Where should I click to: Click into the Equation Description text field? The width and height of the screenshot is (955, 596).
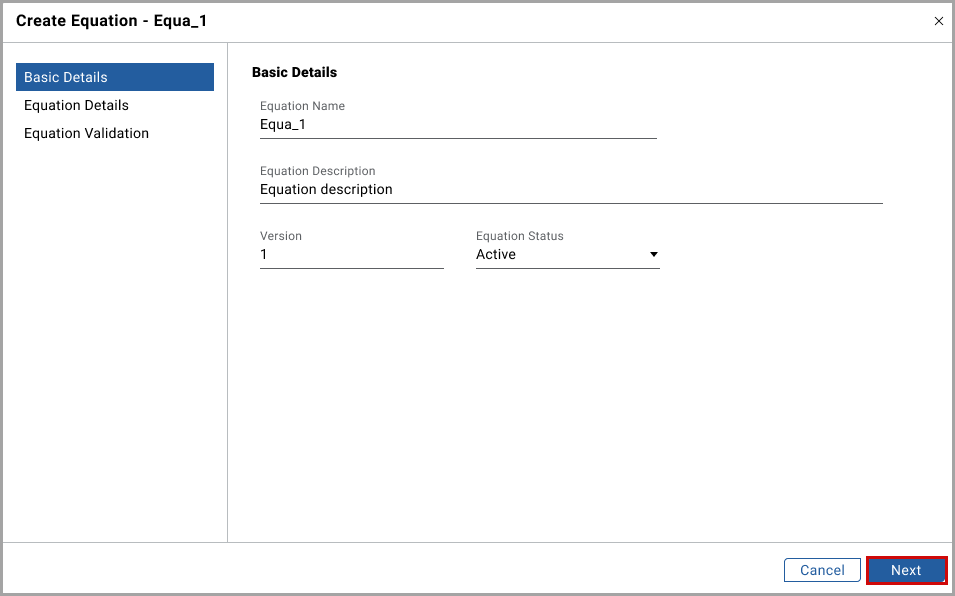click(x=570, y=190)
